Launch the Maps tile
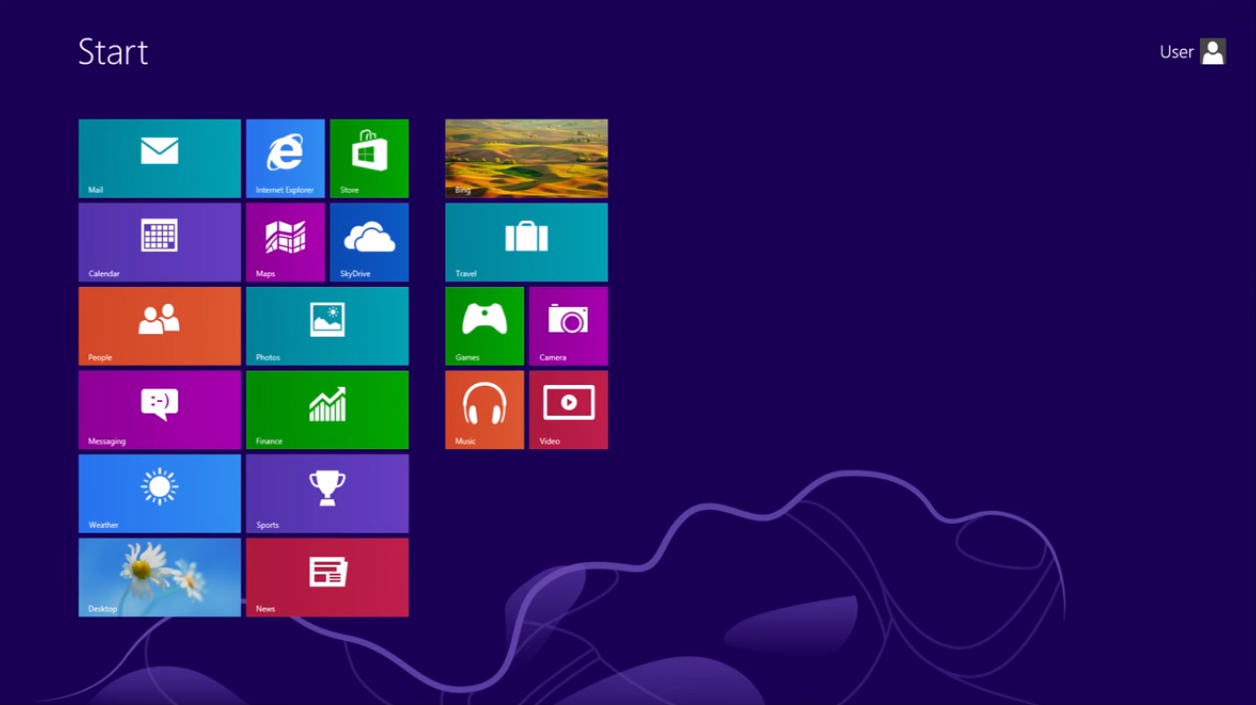Image resolution: width=1256 pixels, height=705 pixels. (285, 242)
